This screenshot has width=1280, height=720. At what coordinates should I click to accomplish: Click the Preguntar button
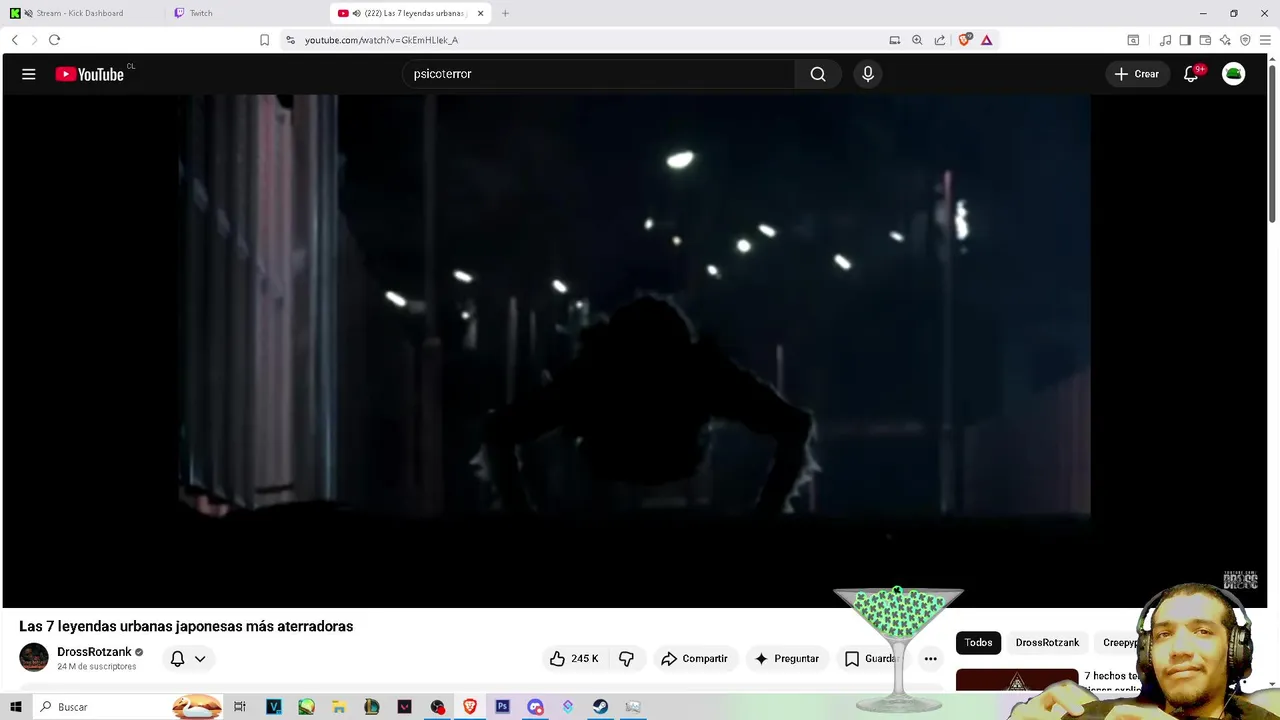click(787, 659)
